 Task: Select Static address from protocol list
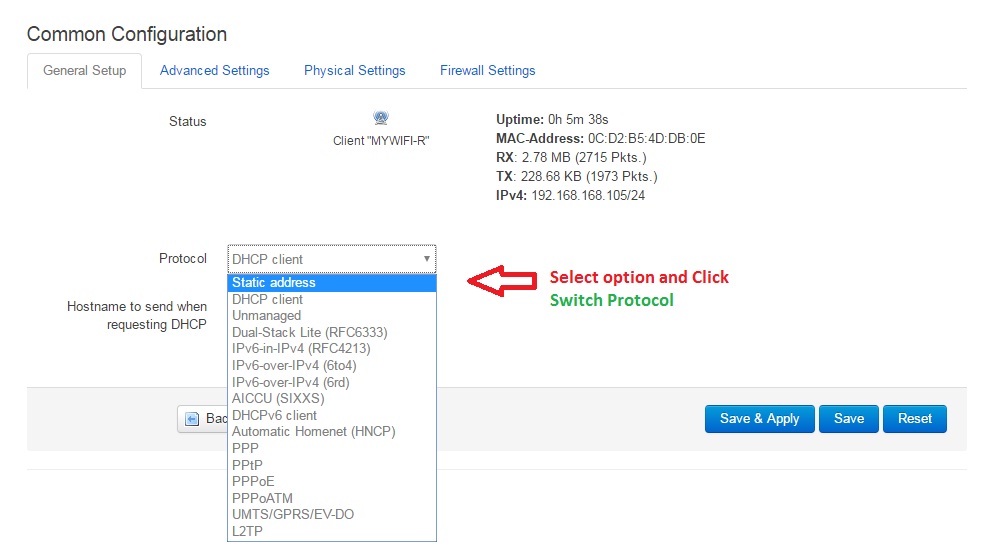[274, 283]
